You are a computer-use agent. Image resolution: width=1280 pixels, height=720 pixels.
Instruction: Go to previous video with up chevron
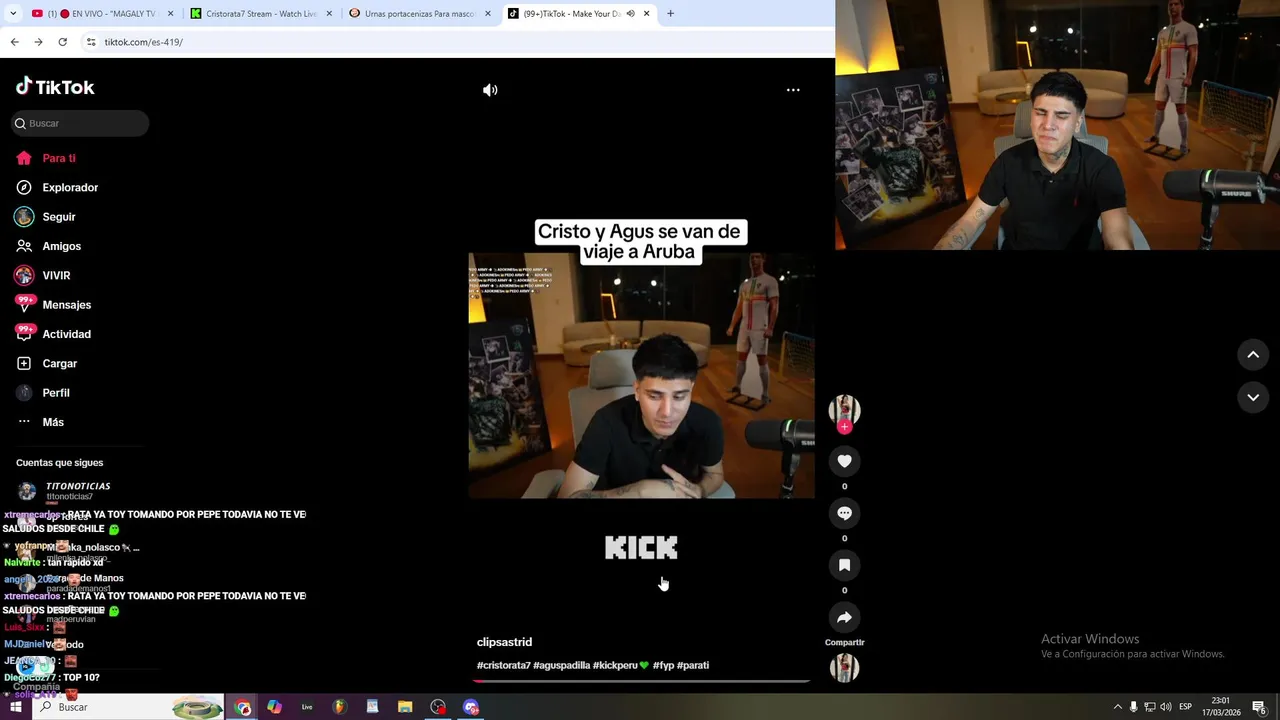(1253, 354)
